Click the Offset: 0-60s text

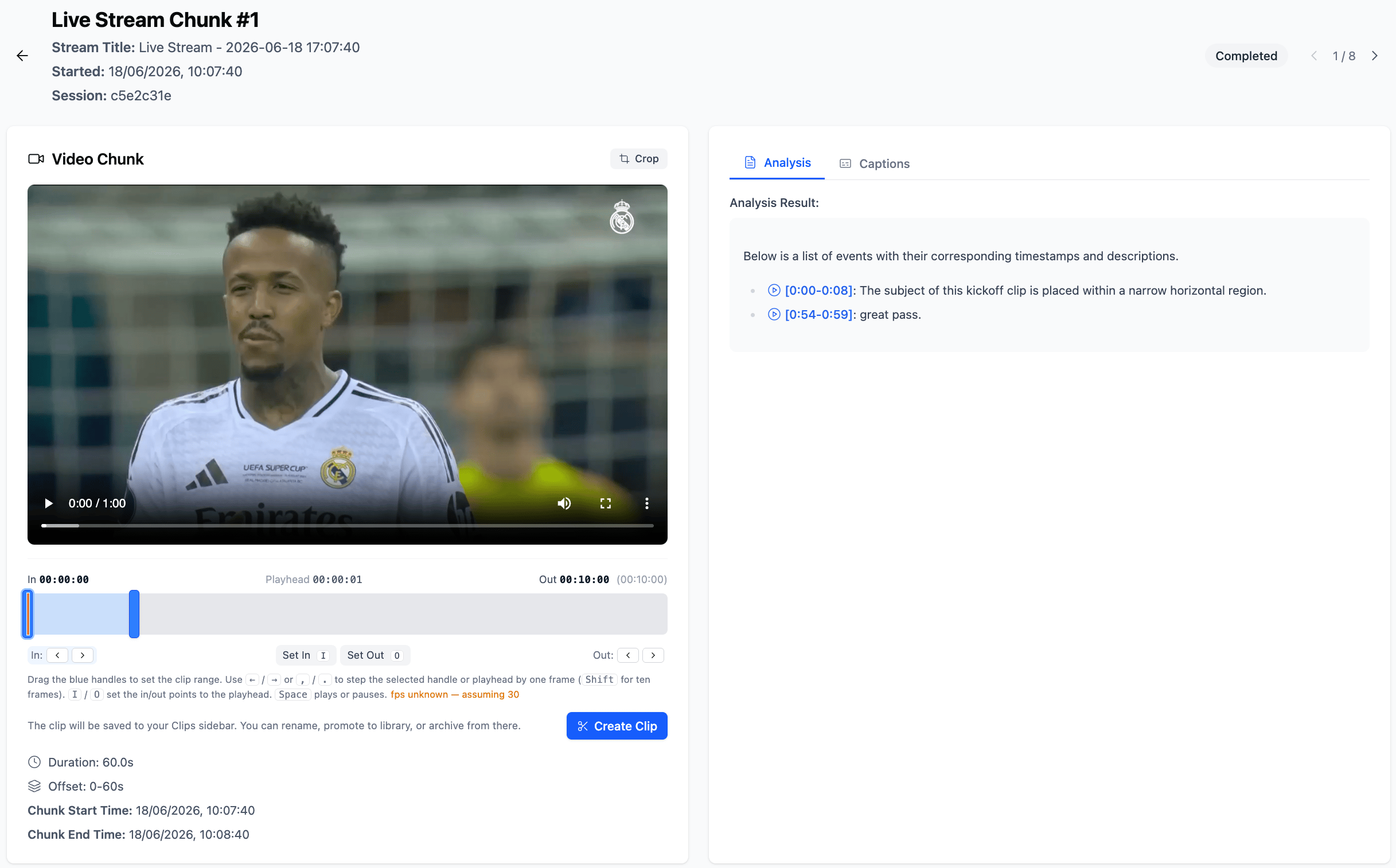tap(85, 787)
